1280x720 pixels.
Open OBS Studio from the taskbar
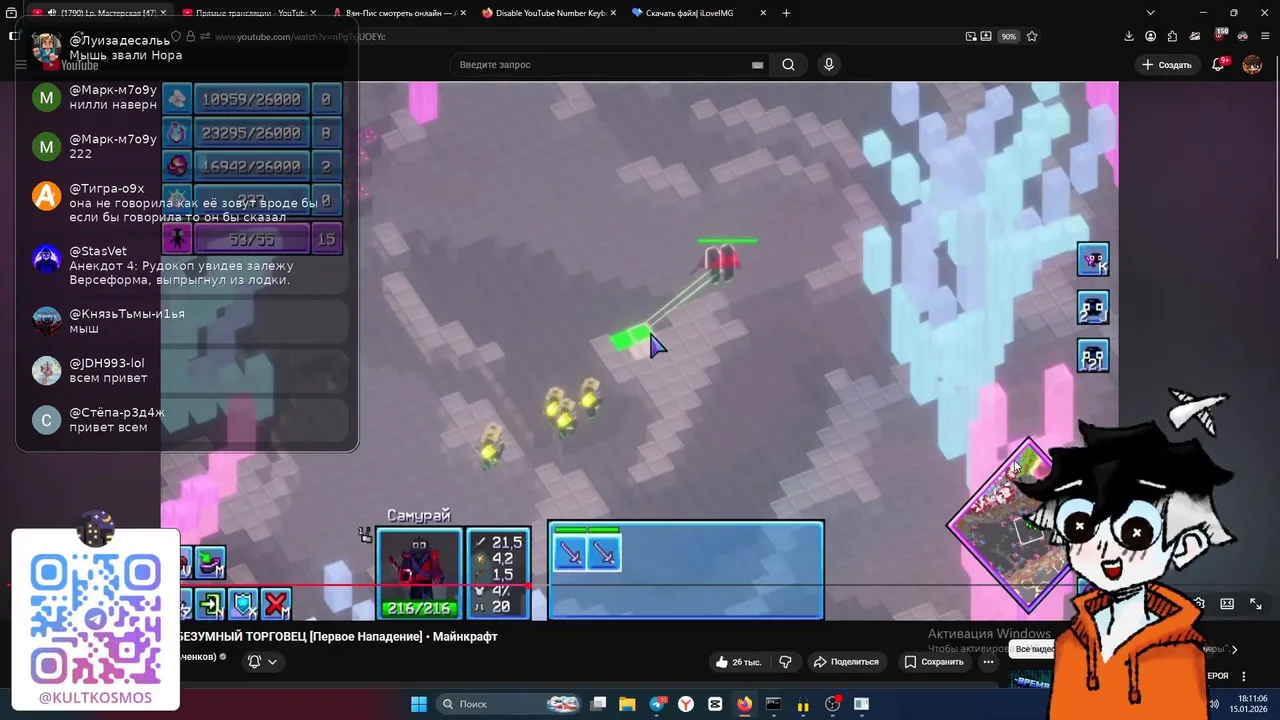click(x=832, y=704)
